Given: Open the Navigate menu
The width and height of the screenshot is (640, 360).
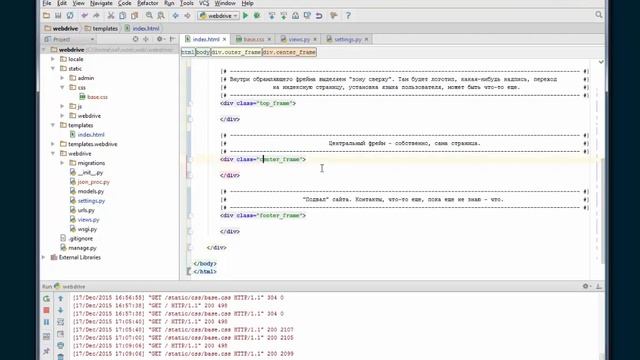Looking at the screenshot, I should click(x=101, y=3).
